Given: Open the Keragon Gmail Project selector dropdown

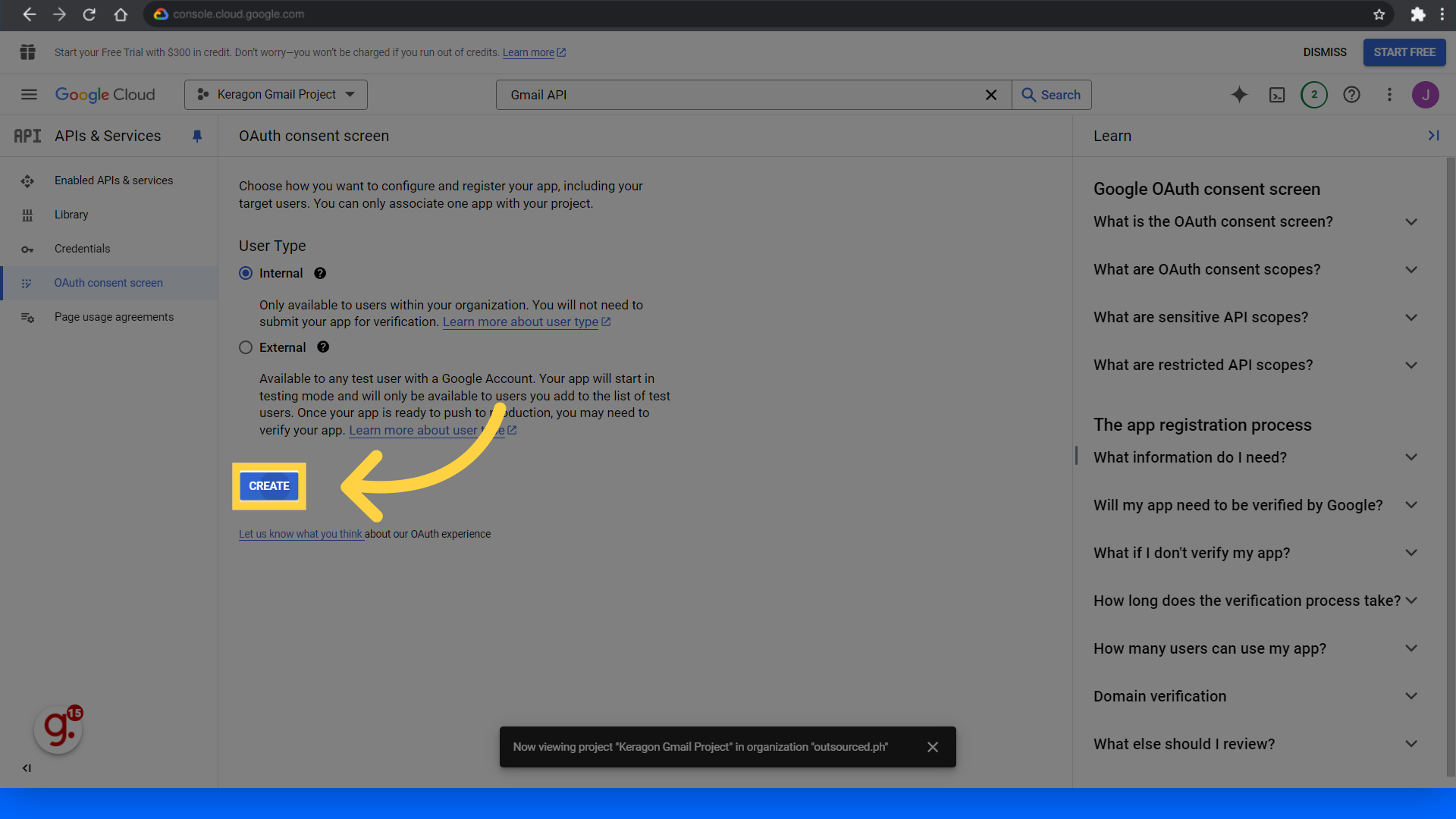Looking at the screenshot, I should pyautogui.click(x=276, y=95).
